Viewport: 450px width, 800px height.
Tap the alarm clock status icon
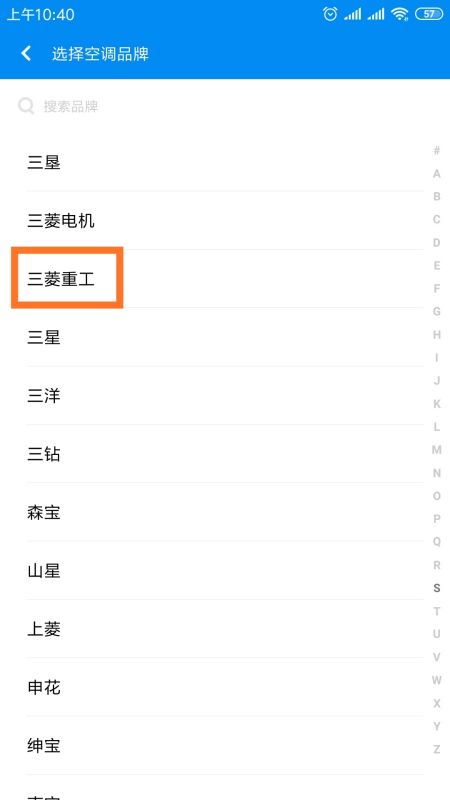330,14
